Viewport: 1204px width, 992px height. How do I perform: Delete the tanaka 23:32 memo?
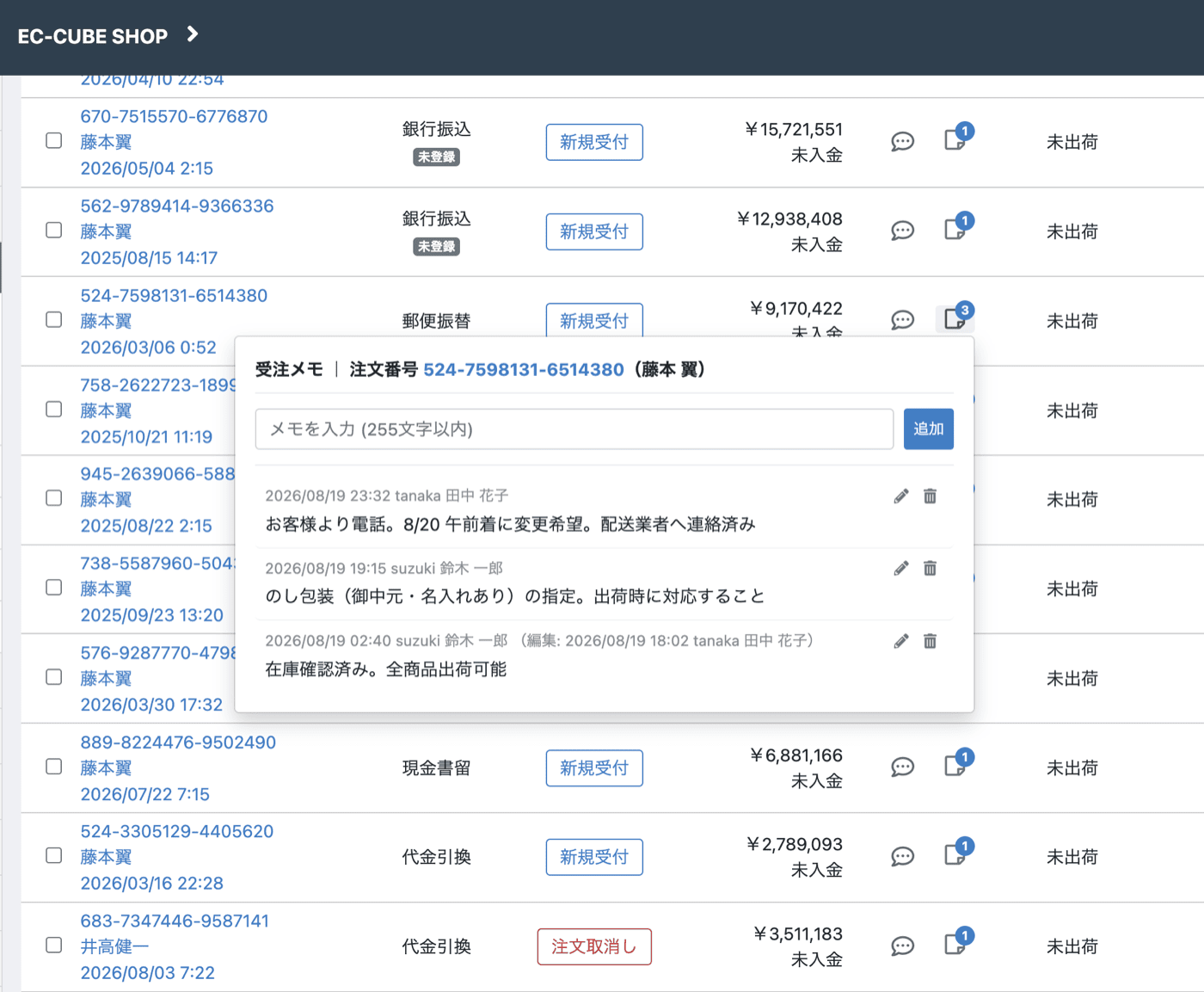point(930,496)
